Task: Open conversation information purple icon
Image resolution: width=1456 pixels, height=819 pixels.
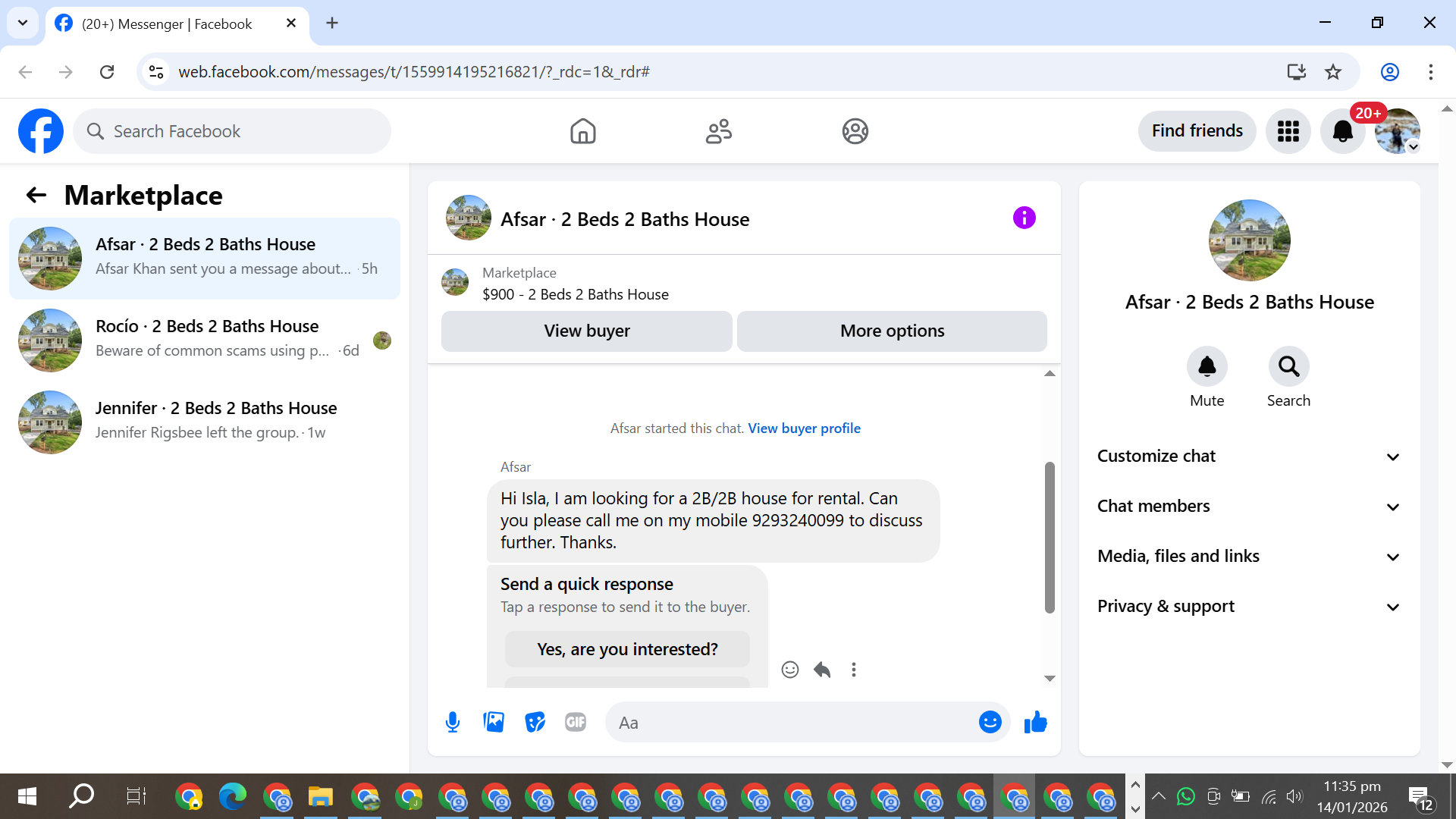Action: (1024, 218)
